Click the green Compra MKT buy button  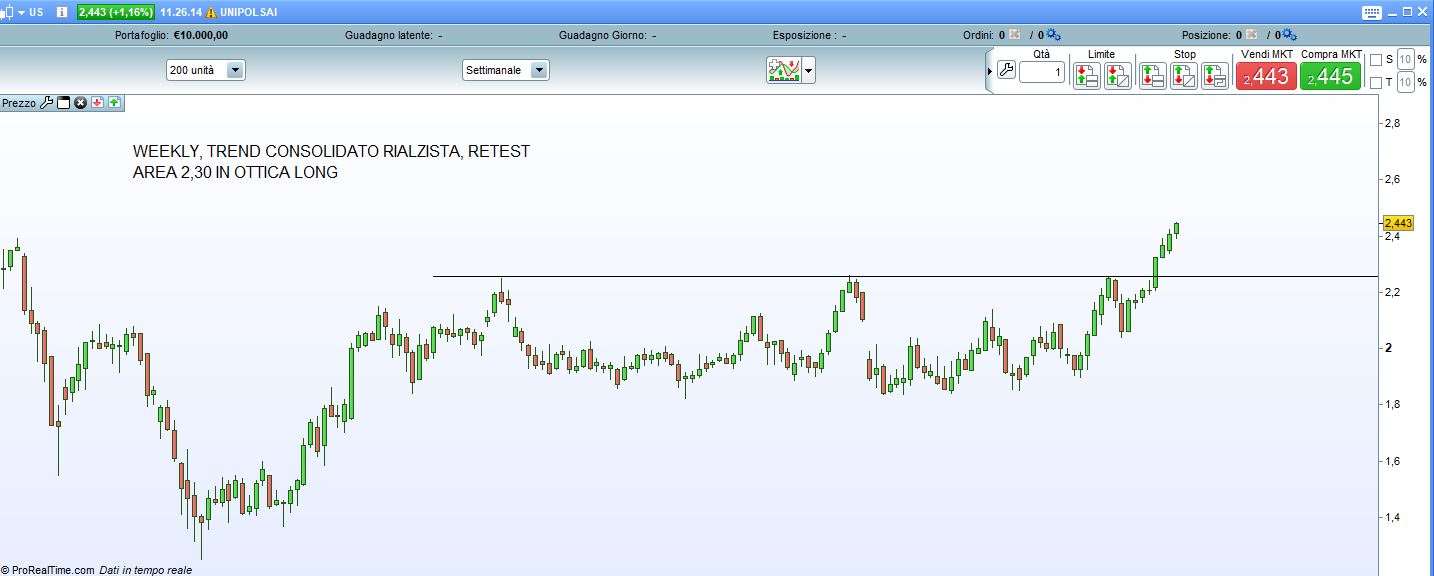[x=1330, y=76]
